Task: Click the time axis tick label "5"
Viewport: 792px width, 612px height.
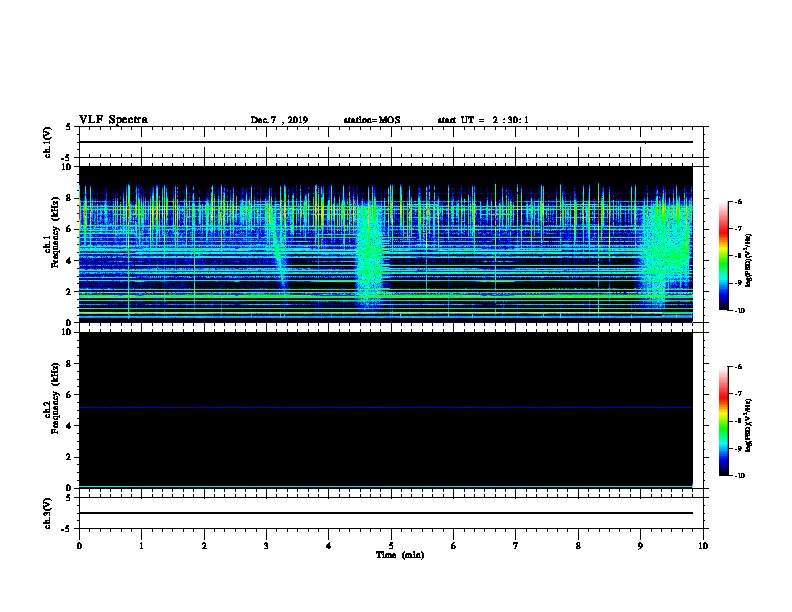Action: coord(391,546)
